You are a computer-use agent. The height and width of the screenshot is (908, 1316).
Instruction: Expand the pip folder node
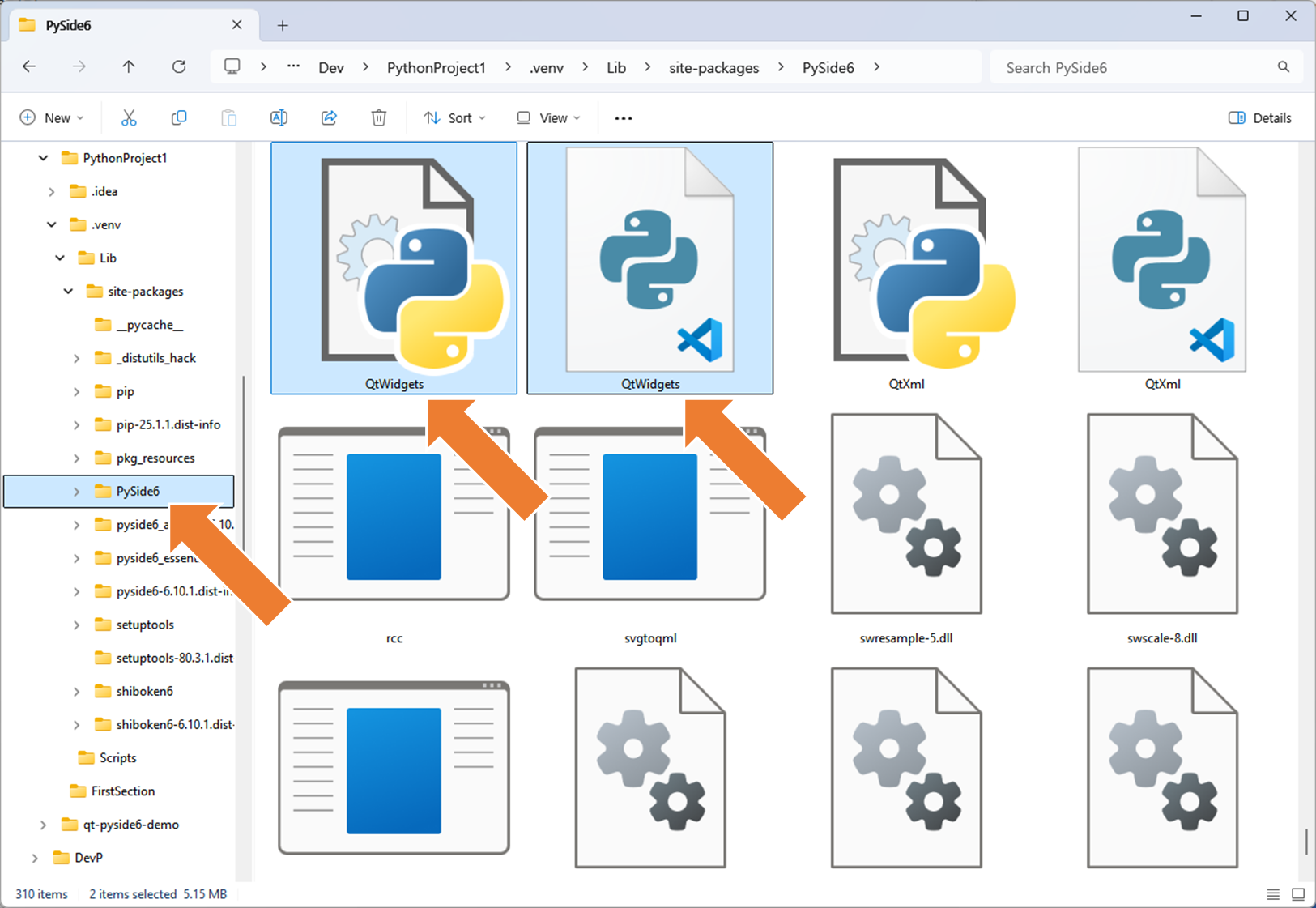[x=76, y=391]
